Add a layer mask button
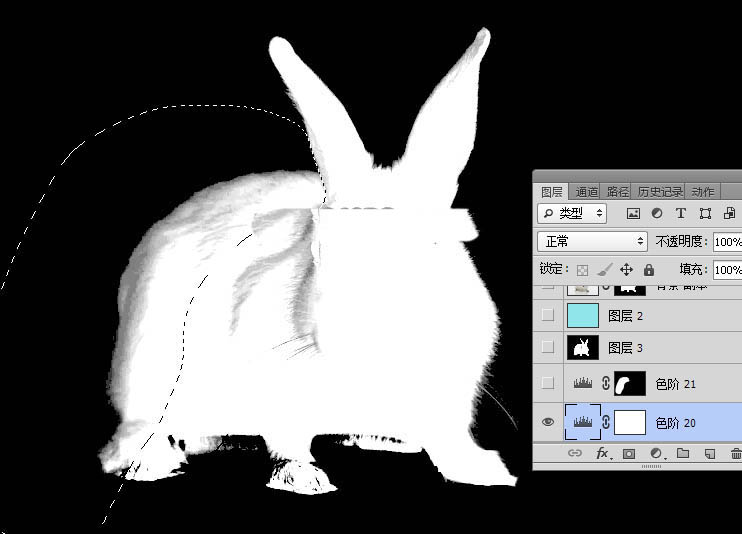742x534 pixels. pyautogui.click(x=629, y=454)
